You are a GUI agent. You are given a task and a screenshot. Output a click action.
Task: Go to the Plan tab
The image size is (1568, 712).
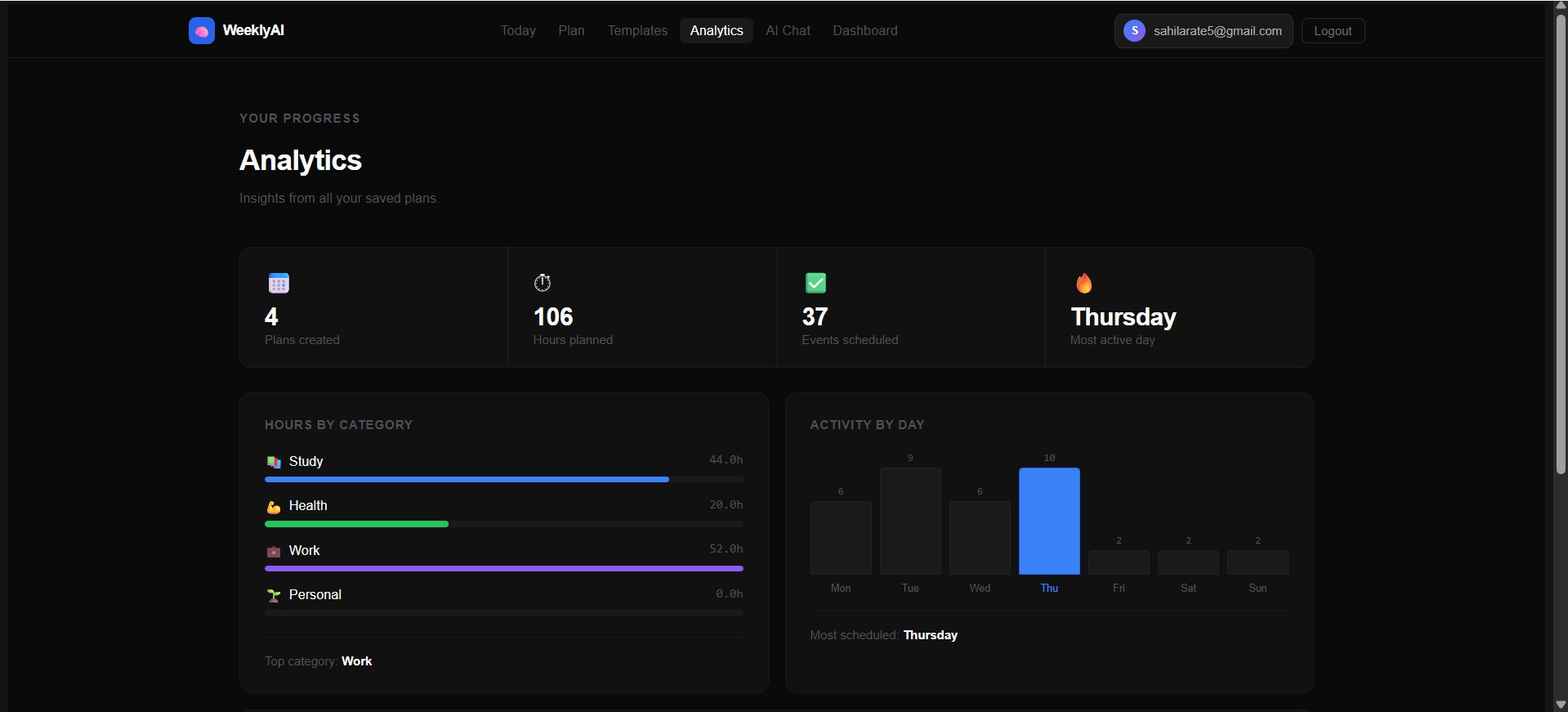(571, 31)
